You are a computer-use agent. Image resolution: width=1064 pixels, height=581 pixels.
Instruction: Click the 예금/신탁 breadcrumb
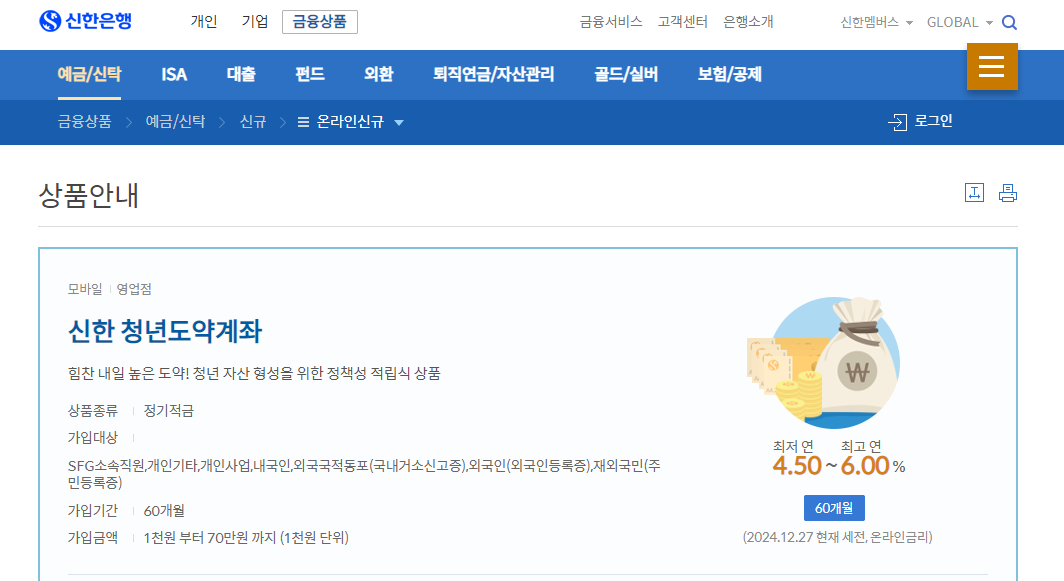pos(175,121)
